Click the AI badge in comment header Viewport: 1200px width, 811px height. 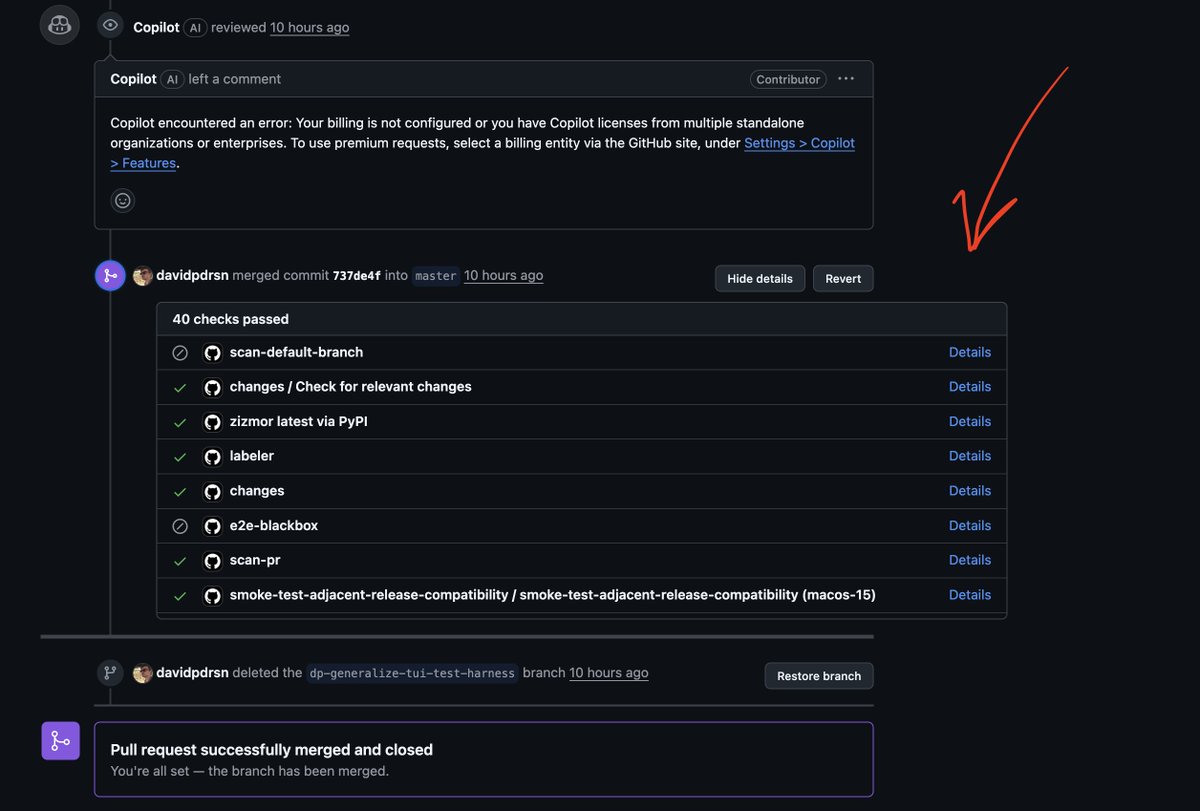click(x=172, y=79)
